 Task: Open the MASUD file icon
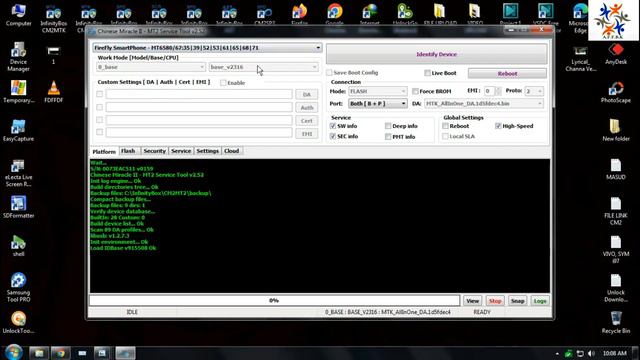(x=616, y=169)
